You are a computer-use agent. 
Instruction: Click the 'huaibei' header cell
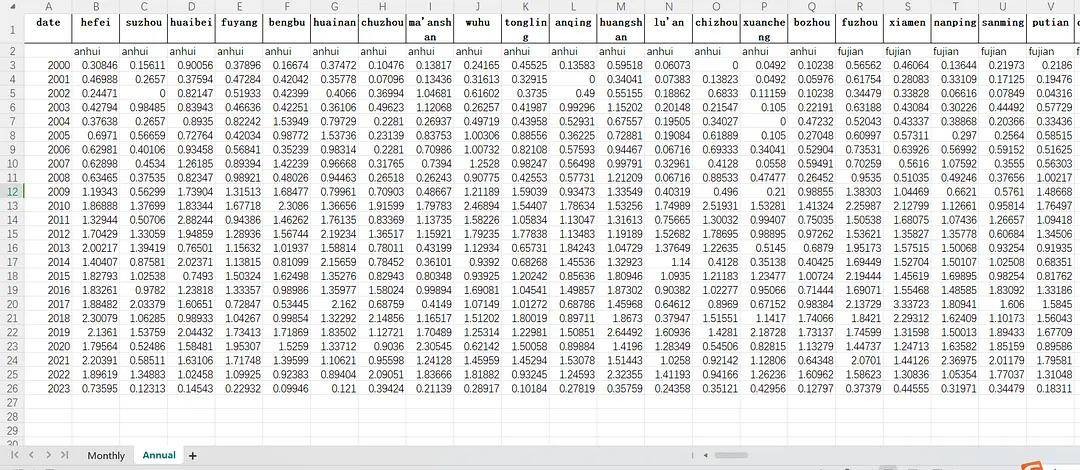(191, 30)
